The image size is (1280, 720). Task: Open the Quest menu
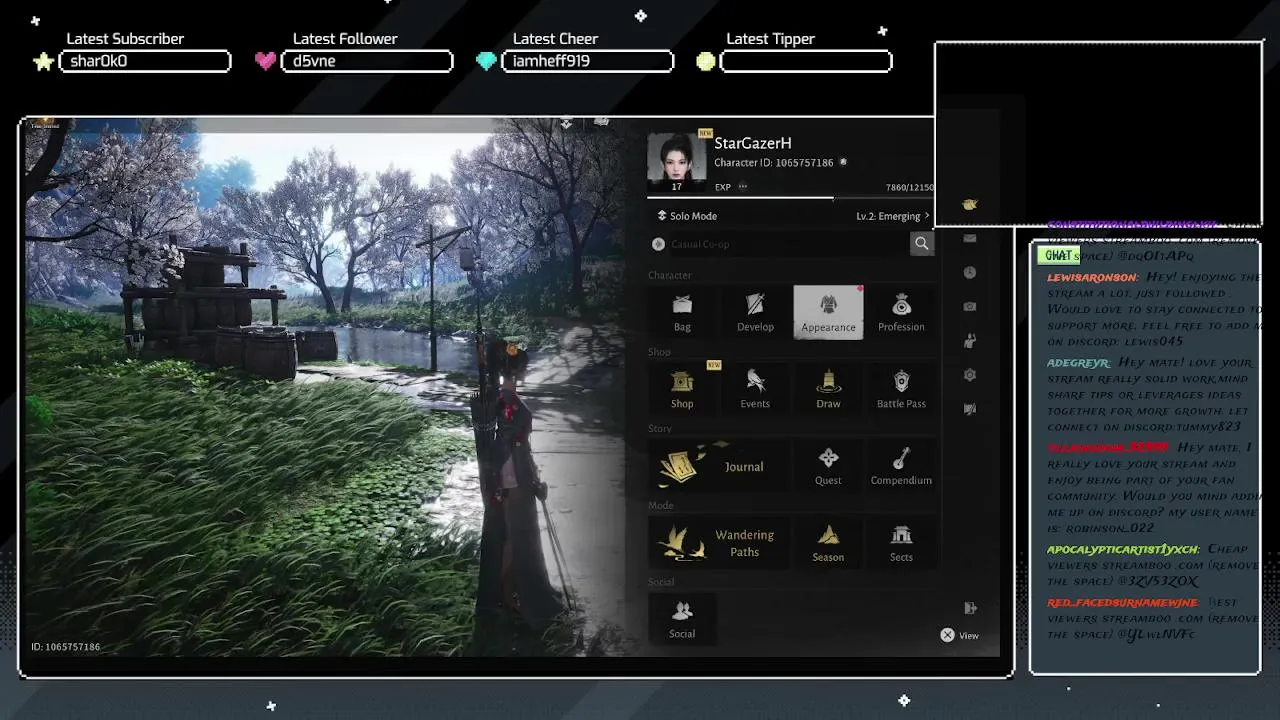pyautogui.click(x=828, y=466)
